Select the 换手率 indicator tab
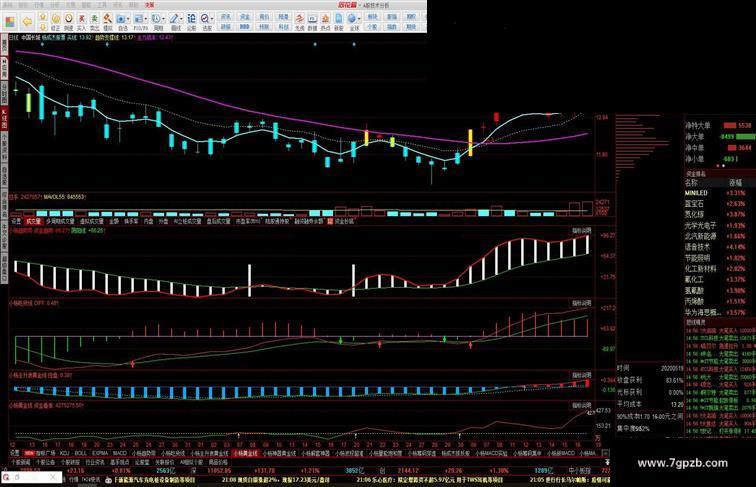 (x=131, y=221)
